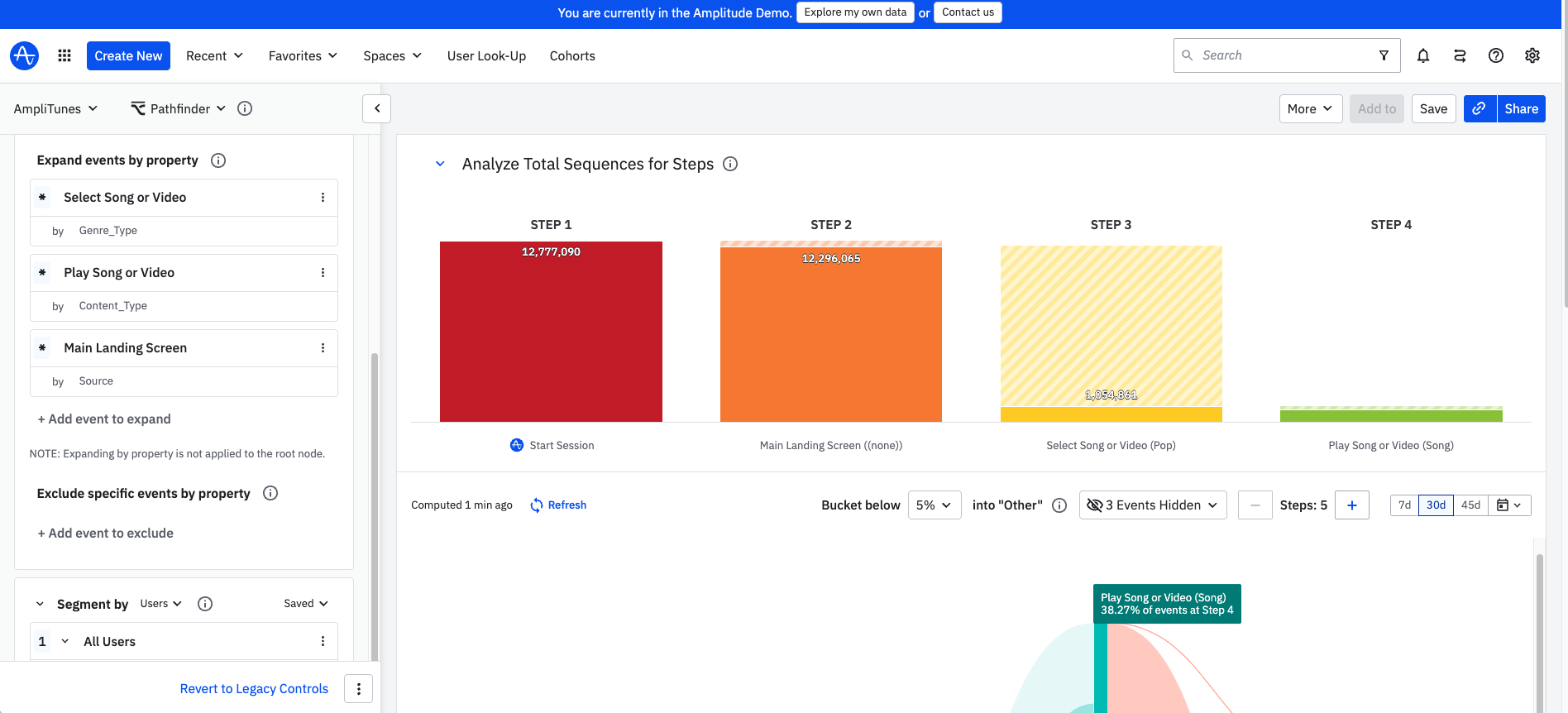
Task: Open the Favorites menu
Action: [x=303, y=55]
